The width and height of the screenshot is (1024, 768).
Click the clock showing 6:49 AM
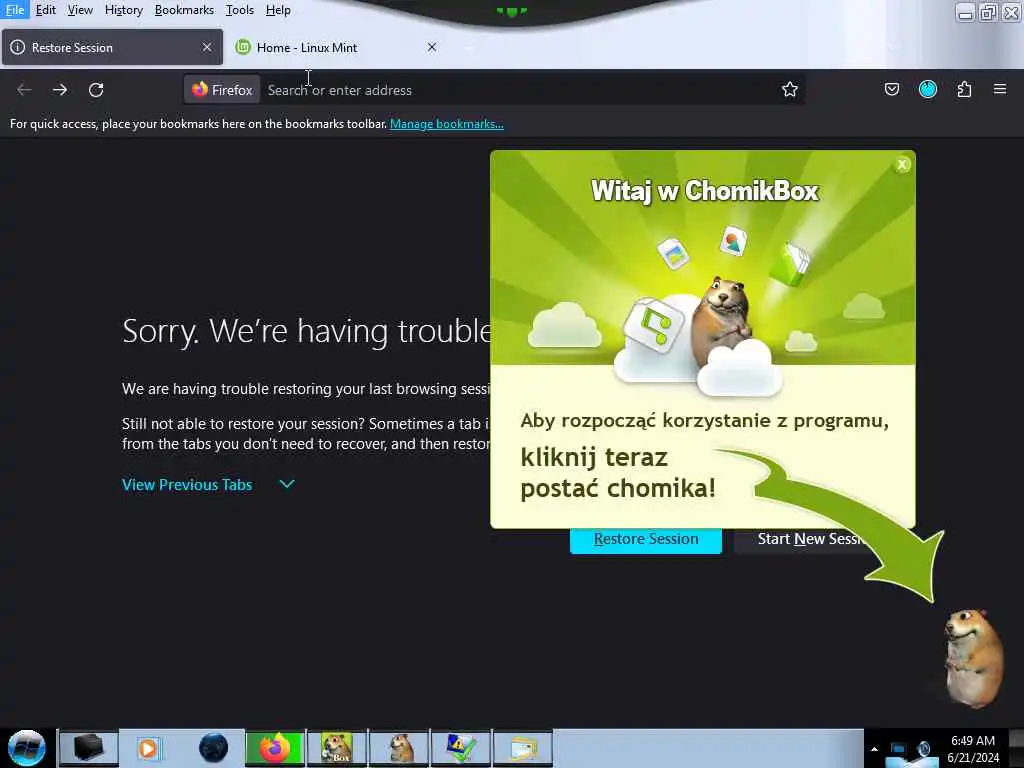tap(972, 741)
